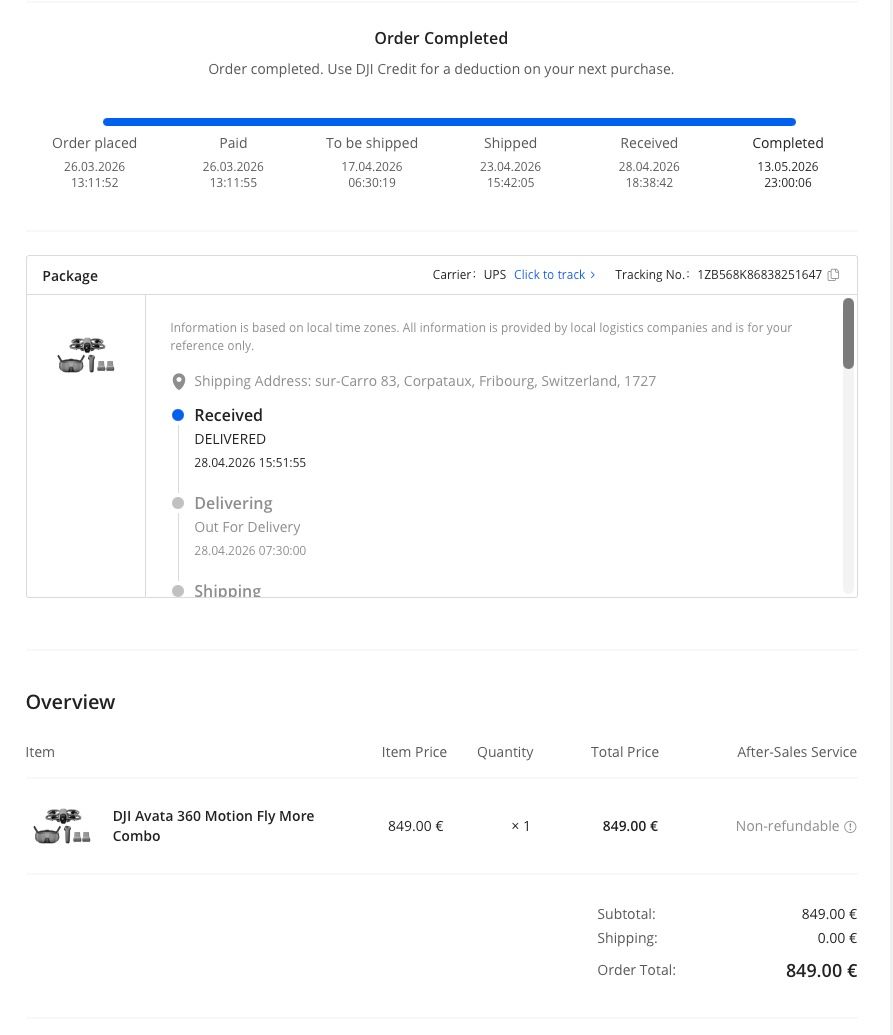Click the Order Total 849.00 € amount
This screenshot has height=1035, width=893.
(821, 970)
